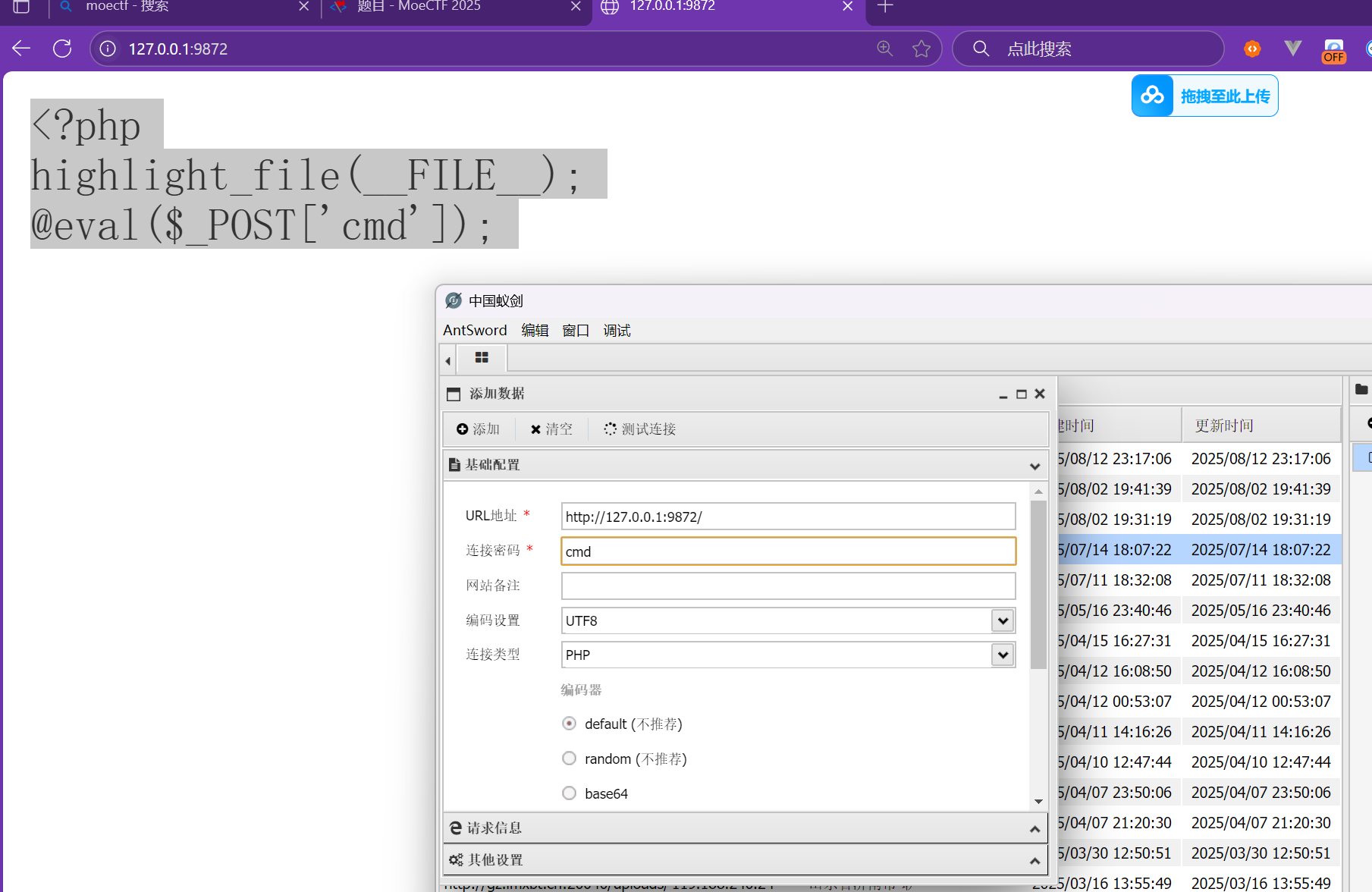Go back using the browser back arrow
The height and width of the screenshot is (892, 1372).
click(21, 49)
